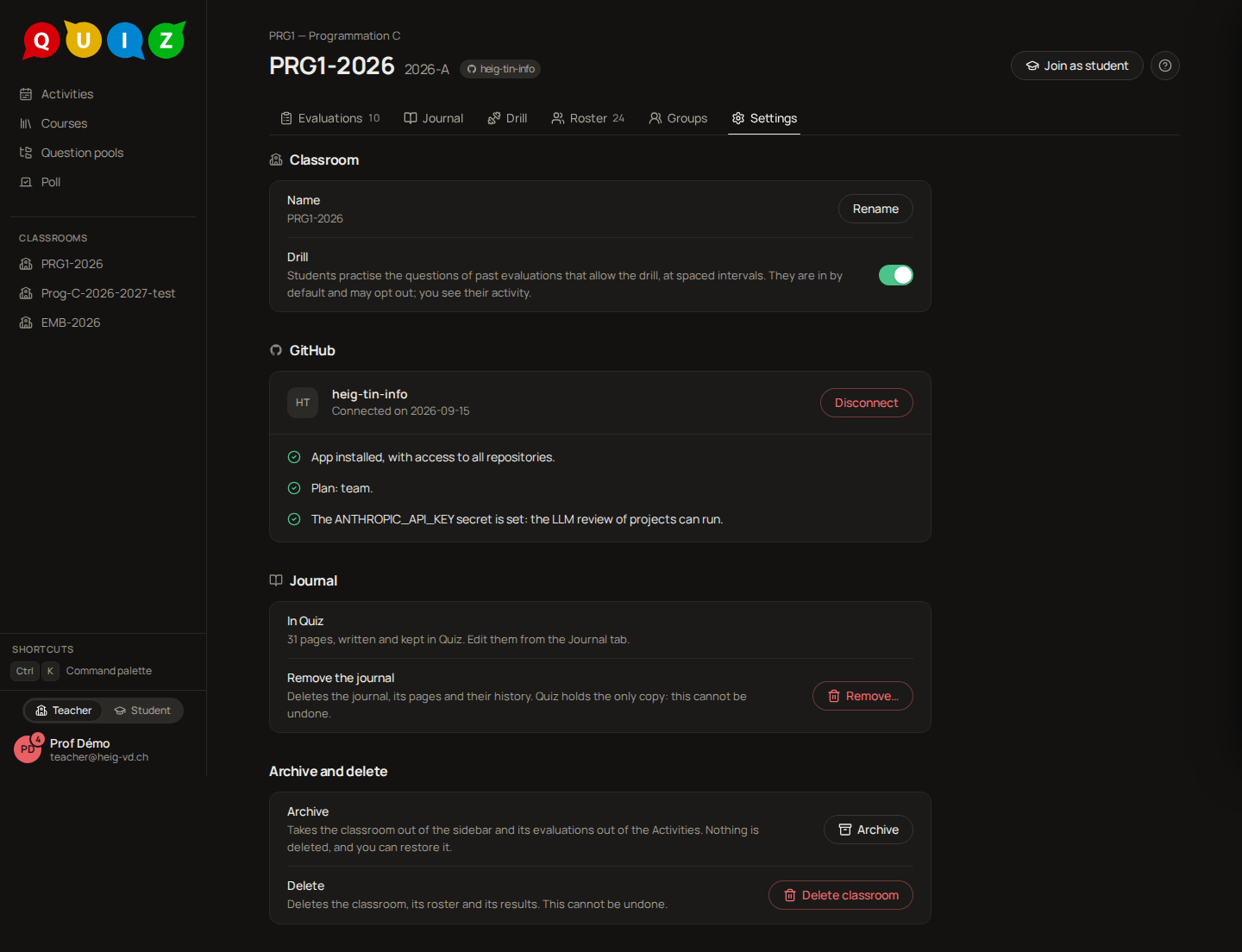Click the Command palette shortcut

(82, 671)
